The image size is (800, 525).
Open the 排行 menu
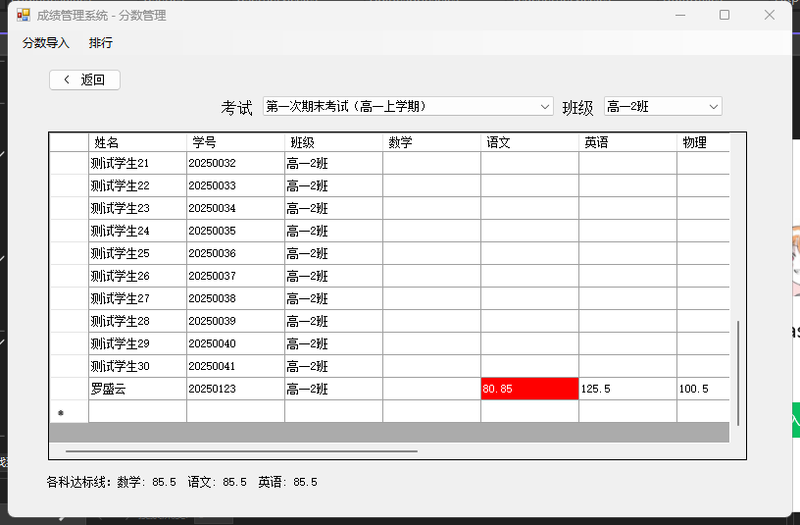point(101,43)
